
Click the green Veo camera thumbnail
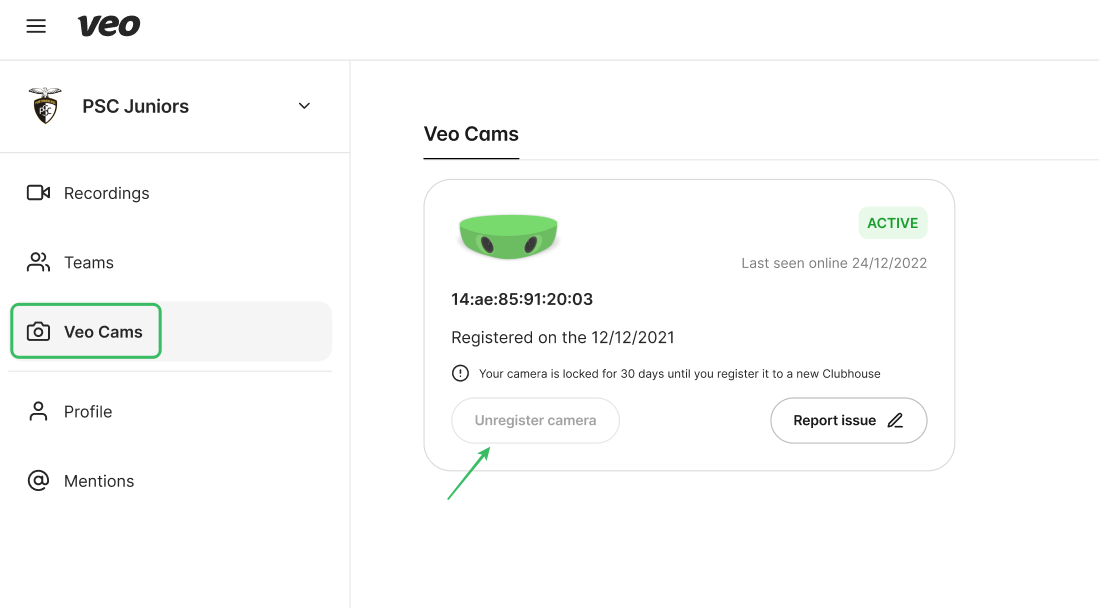pos(508,236)
